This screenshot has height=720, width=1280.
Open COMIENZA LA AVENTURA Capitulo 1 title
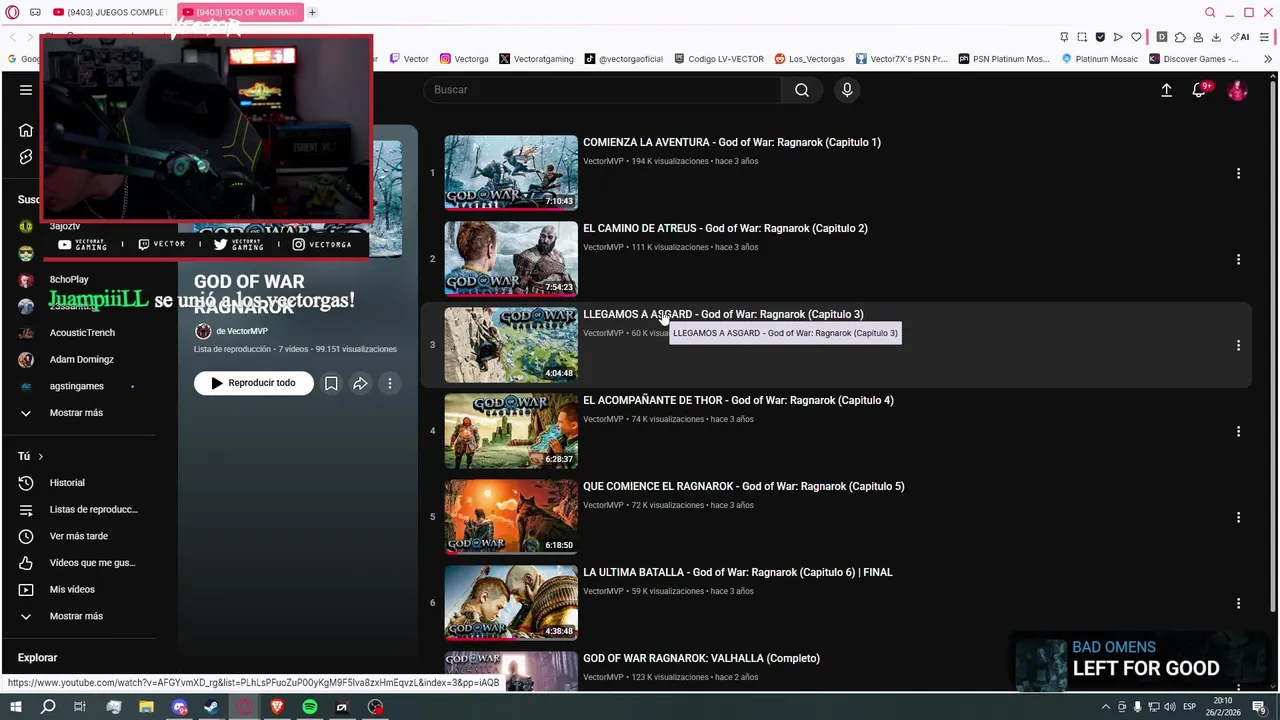coord(732,142)
